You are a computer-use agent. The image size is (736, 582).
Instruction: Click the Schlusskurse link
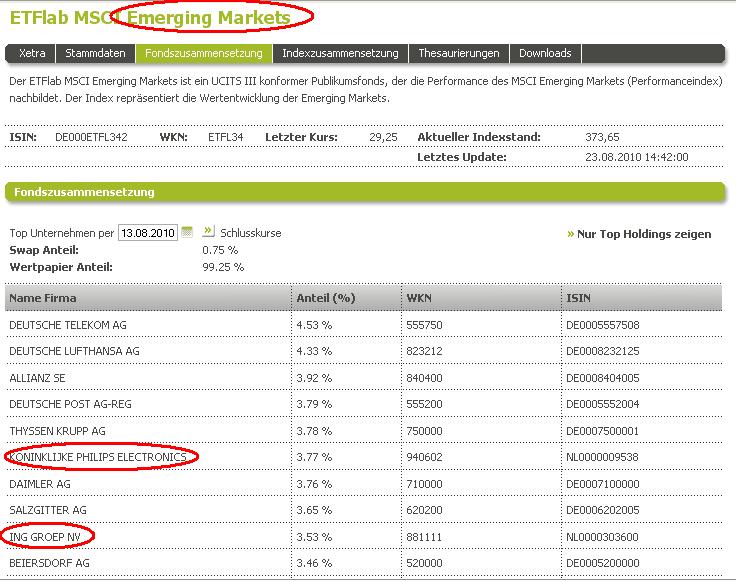[251, 233]
